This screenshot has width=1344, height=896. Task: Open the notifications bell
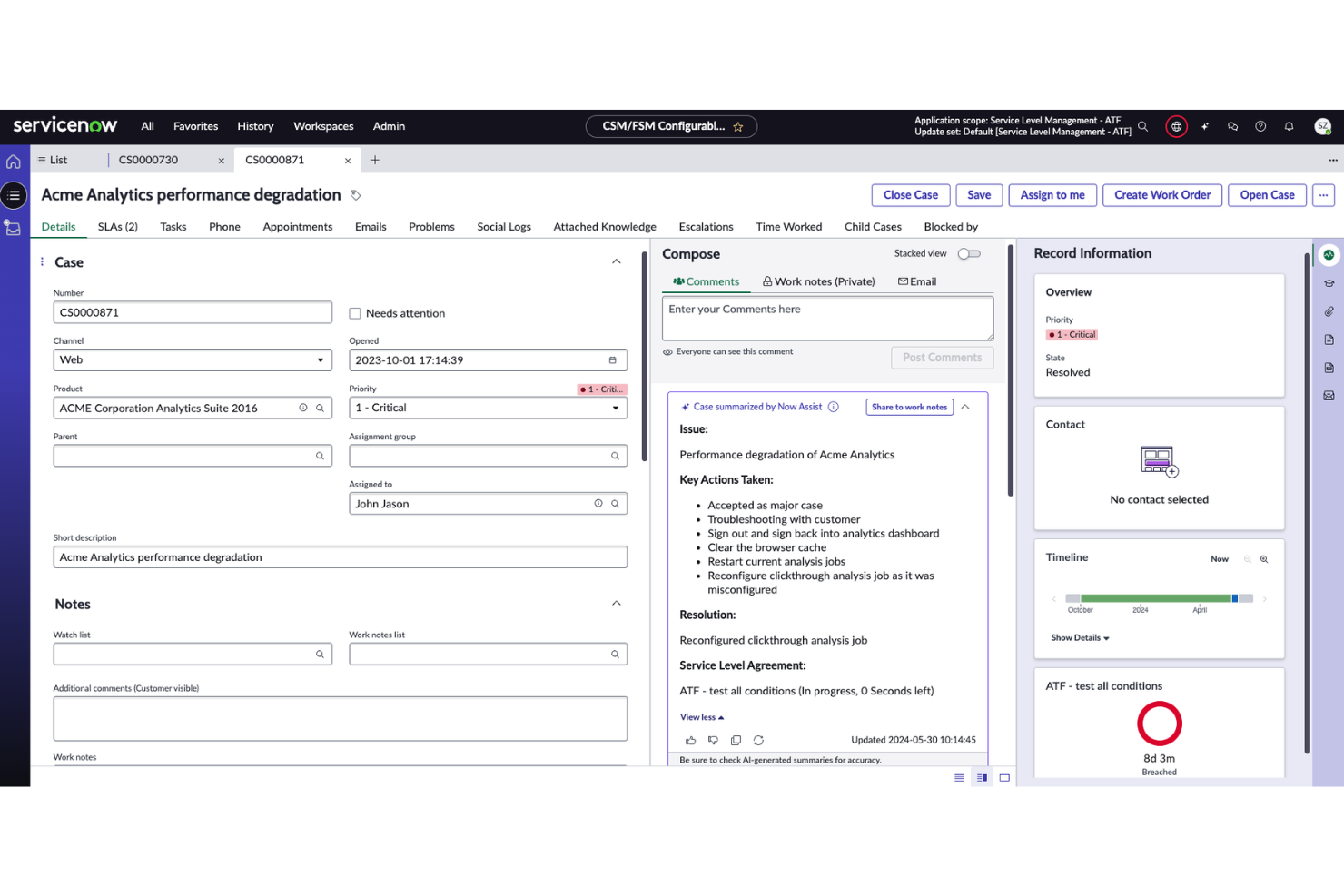click(x=1289, y=126)
